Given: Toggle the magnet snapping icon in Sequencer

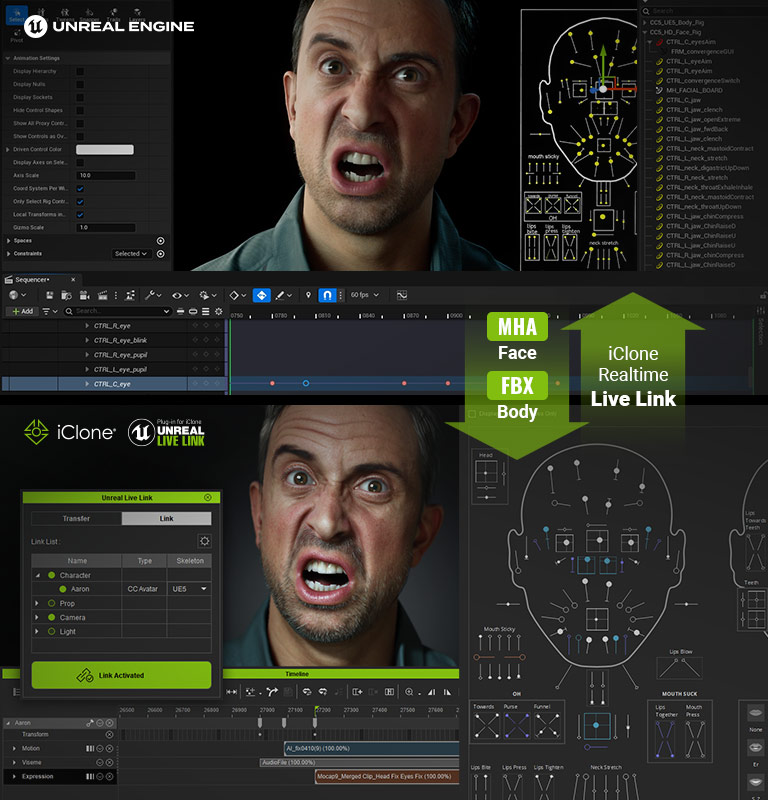Looking at the screenshot, I should coord(327,296).
